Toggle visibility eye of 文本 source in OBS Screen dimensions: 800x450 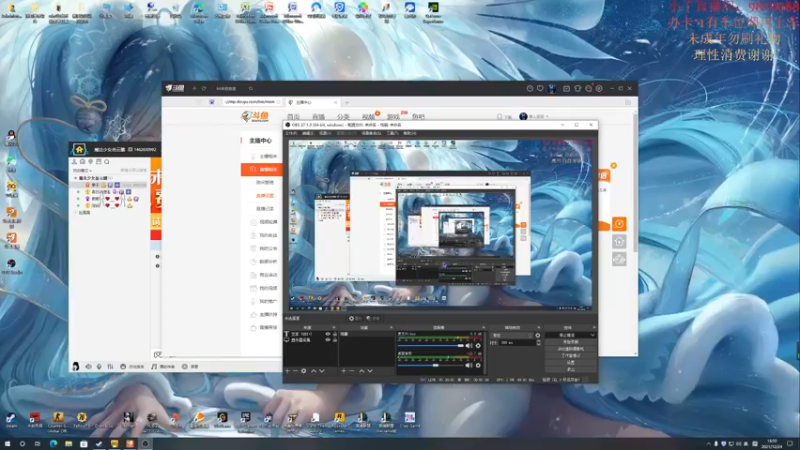coord(328,334)
